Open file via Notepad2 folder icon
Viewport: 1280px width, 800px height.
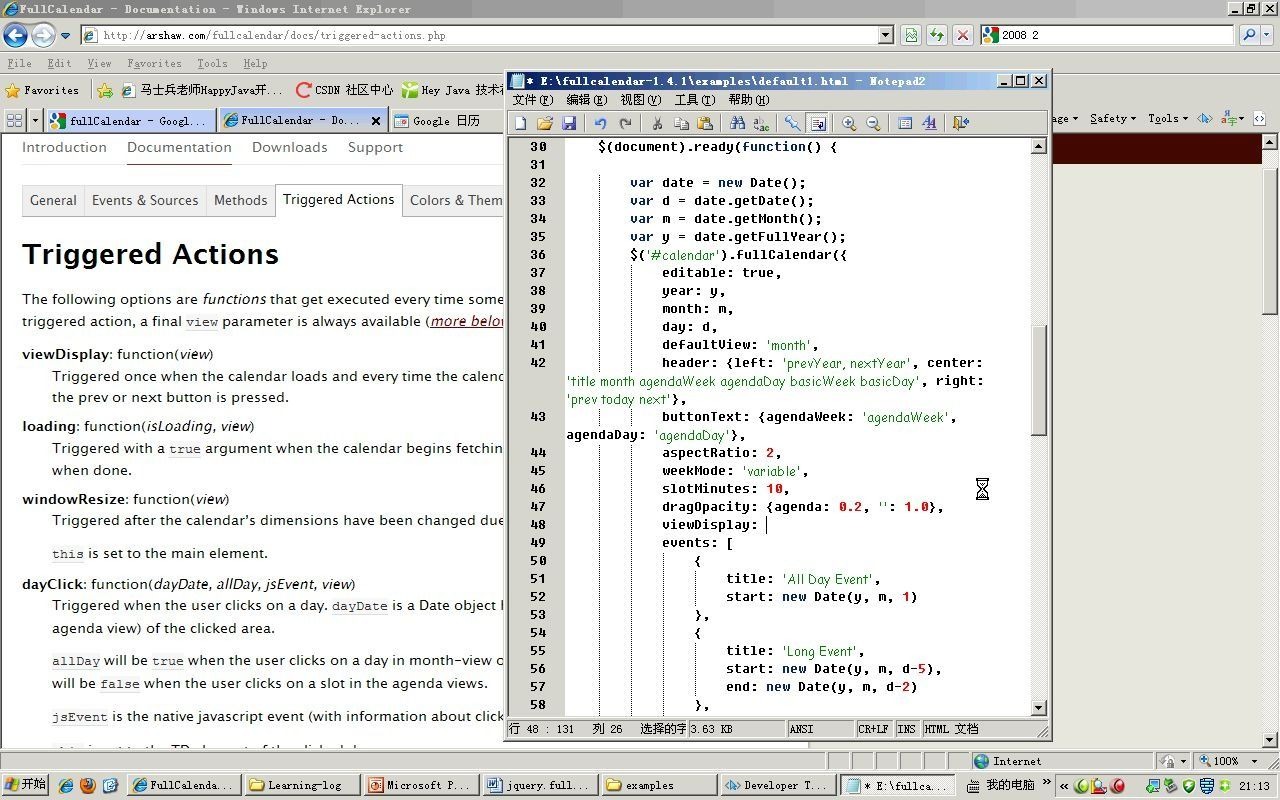[545, 123]
